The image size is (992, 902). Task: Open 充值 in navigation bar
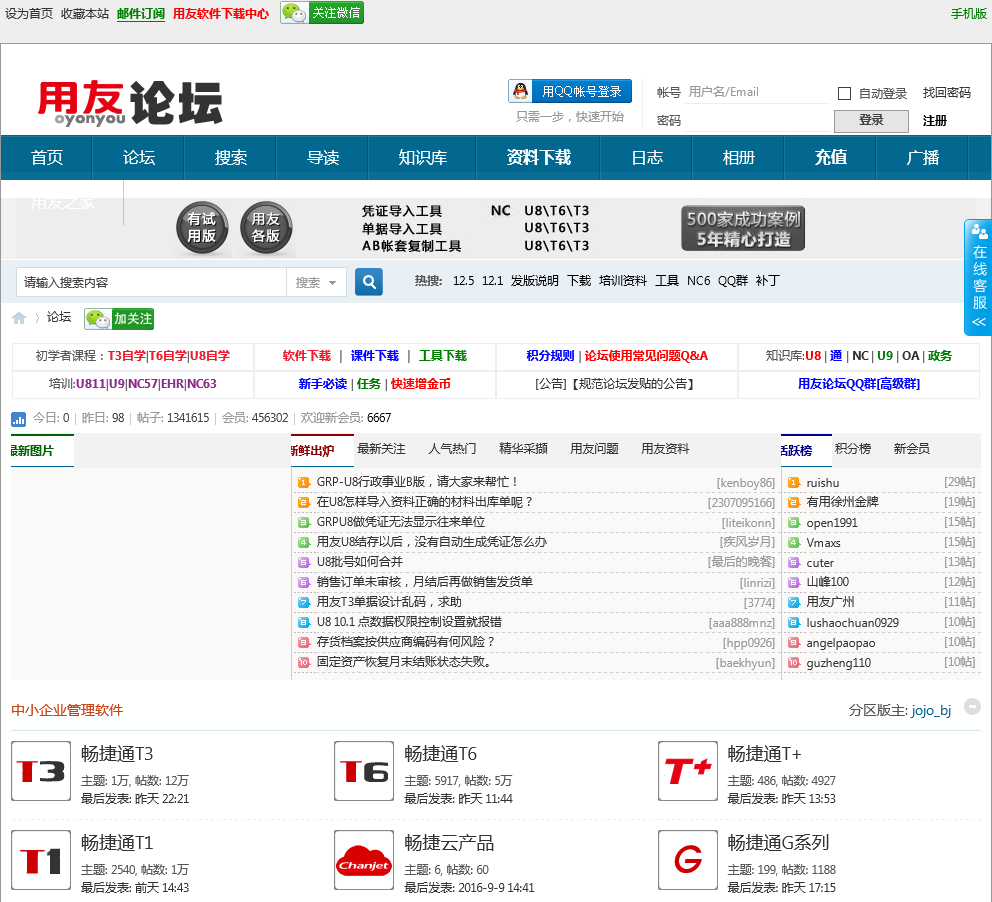(830, 158)
